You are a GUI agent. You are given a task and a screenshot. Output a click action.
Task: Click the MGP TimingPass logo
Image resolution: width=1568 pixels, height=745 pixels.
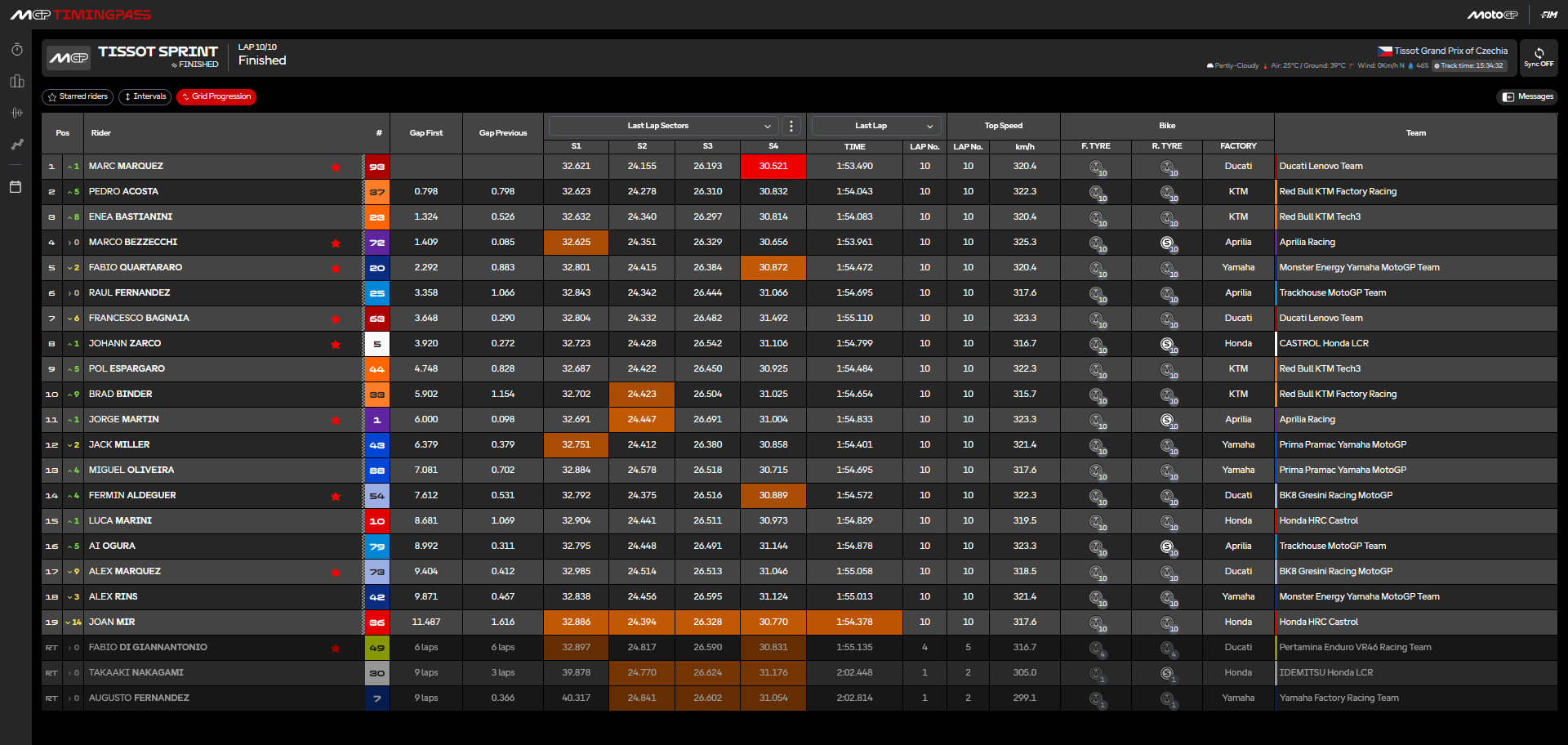tap(80, 15)
